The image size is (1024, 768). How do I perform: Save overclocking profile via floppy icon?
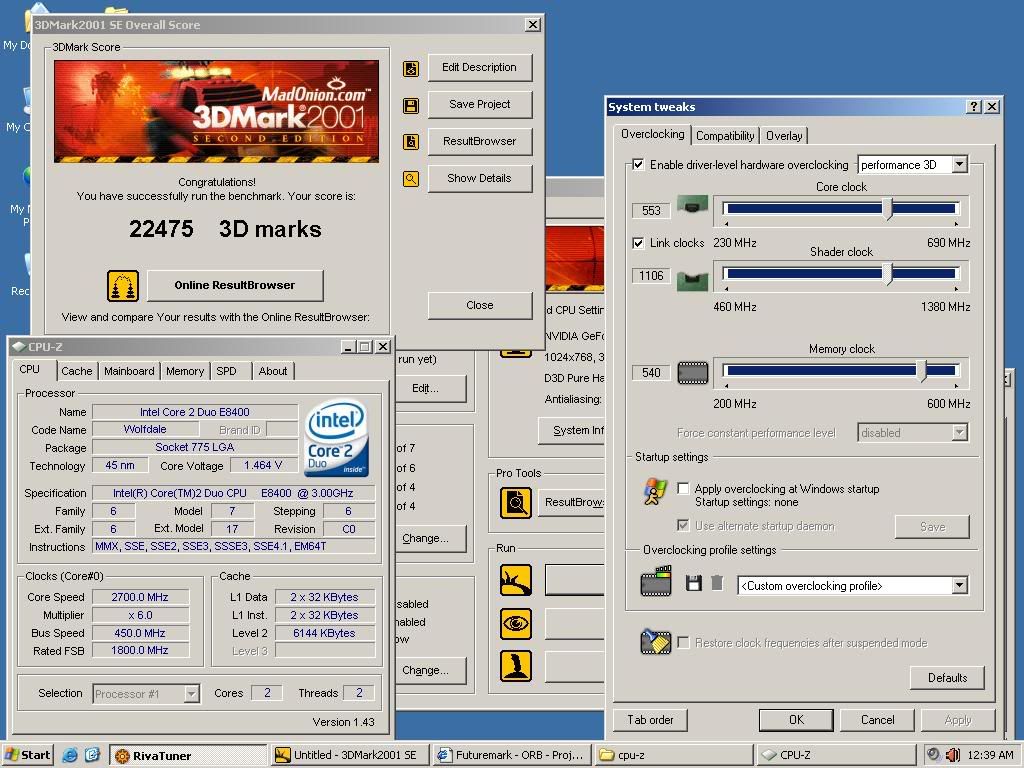point(694,583)
